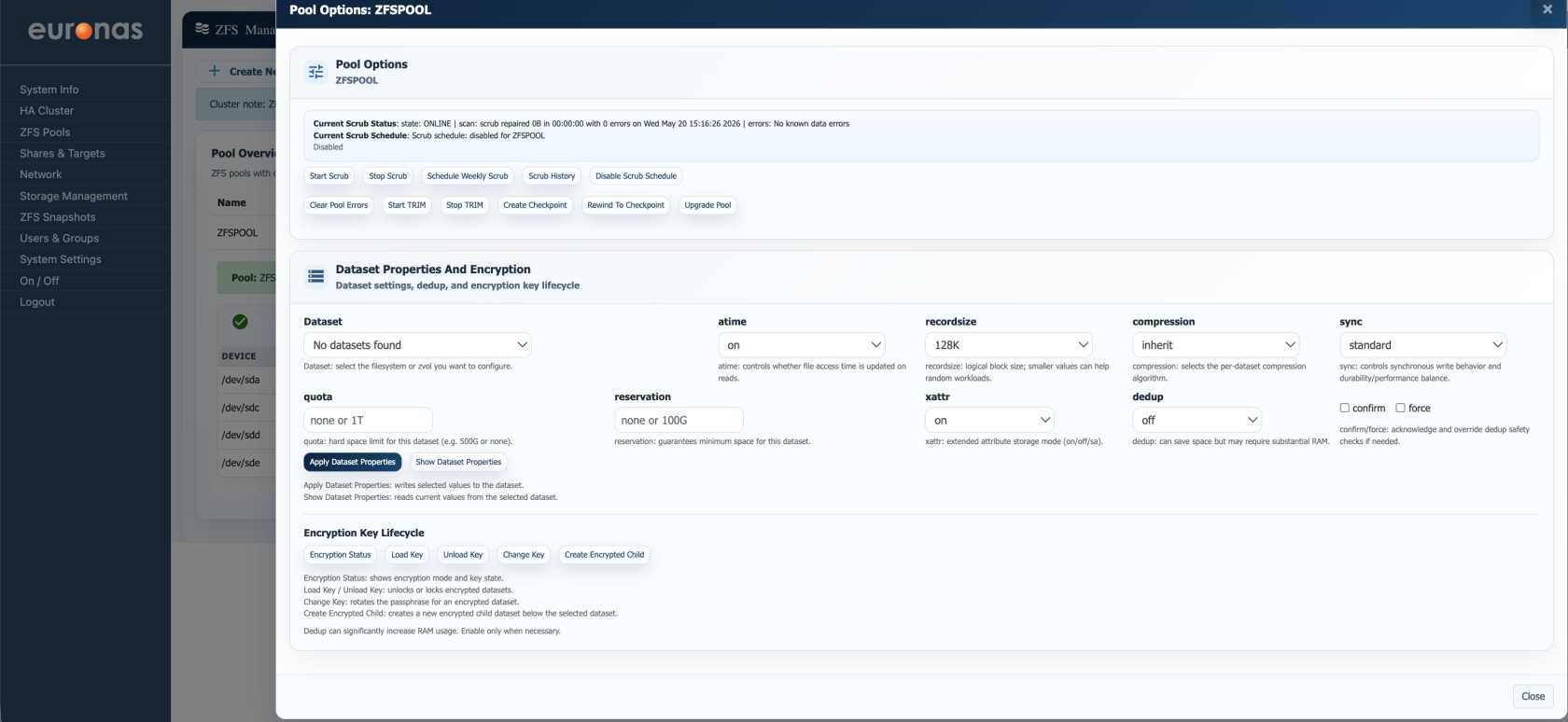Click Create Encrypted Child

click(x=605, y=555)
